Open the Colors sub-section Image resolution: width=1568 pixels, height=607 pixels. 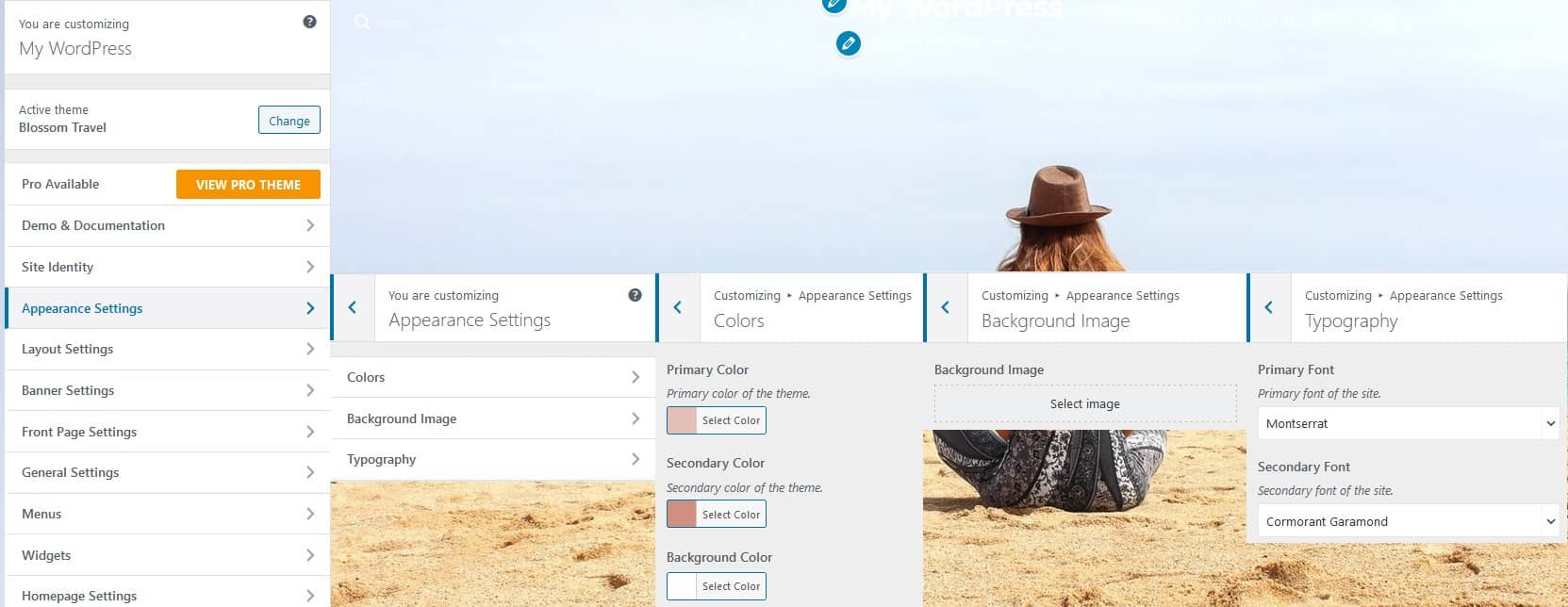coord(493,377)
